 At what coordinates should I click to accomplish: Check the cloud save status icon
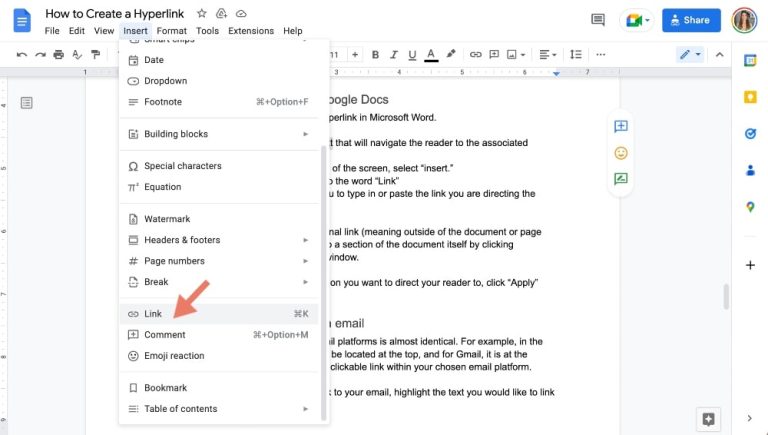point(241,14)
